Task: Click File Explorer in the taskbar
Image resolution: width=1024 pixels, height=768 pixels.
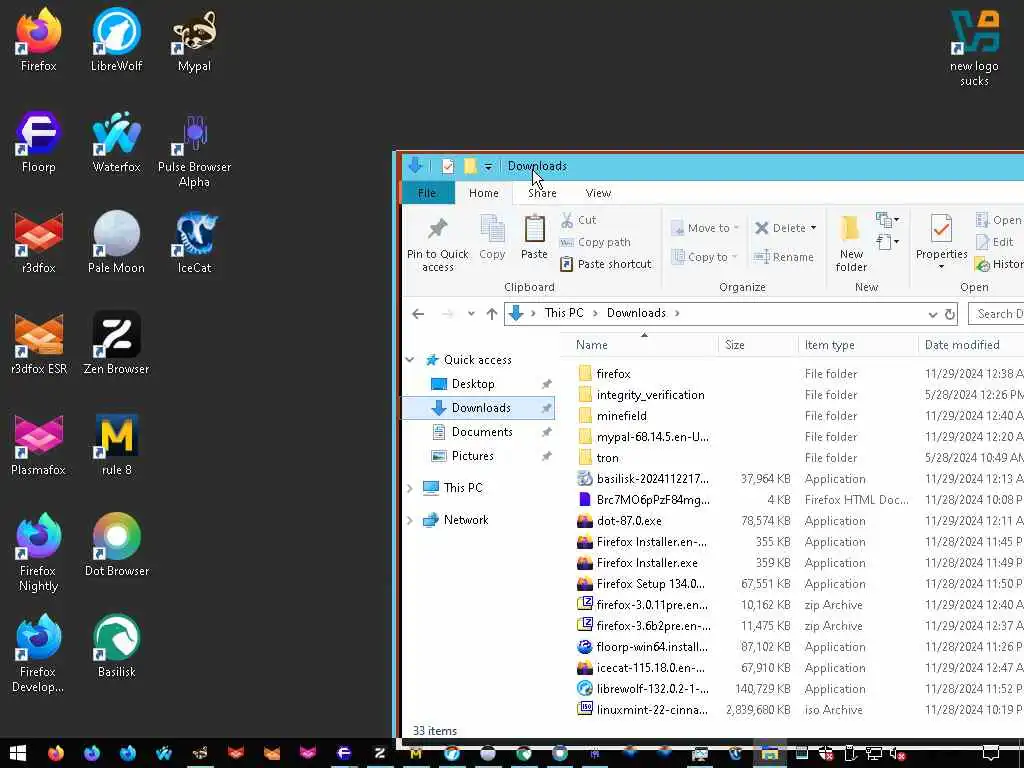Action: (770, 753)
